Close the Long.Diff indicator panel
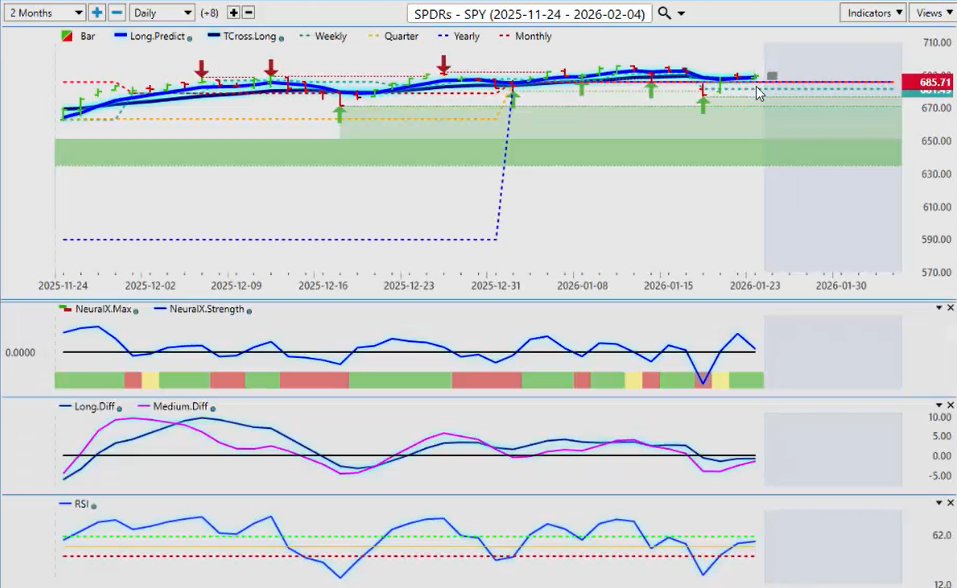 [950, 406]
